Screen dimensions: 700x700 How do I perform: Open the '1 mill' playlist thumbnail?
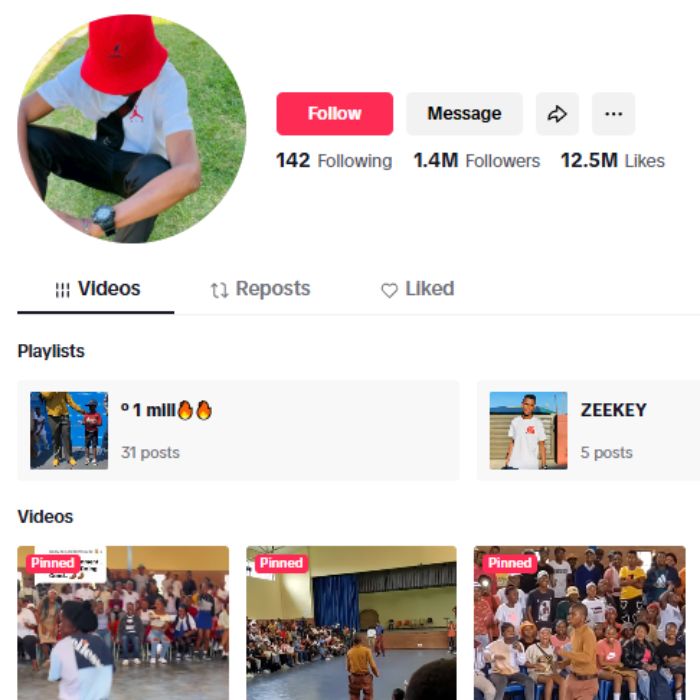click(69, 430)
